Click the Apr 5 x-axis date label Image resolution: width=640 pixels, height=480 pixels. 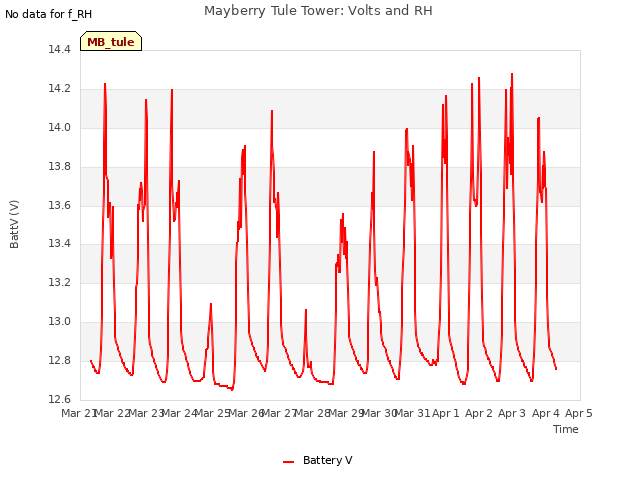[579, 413]
